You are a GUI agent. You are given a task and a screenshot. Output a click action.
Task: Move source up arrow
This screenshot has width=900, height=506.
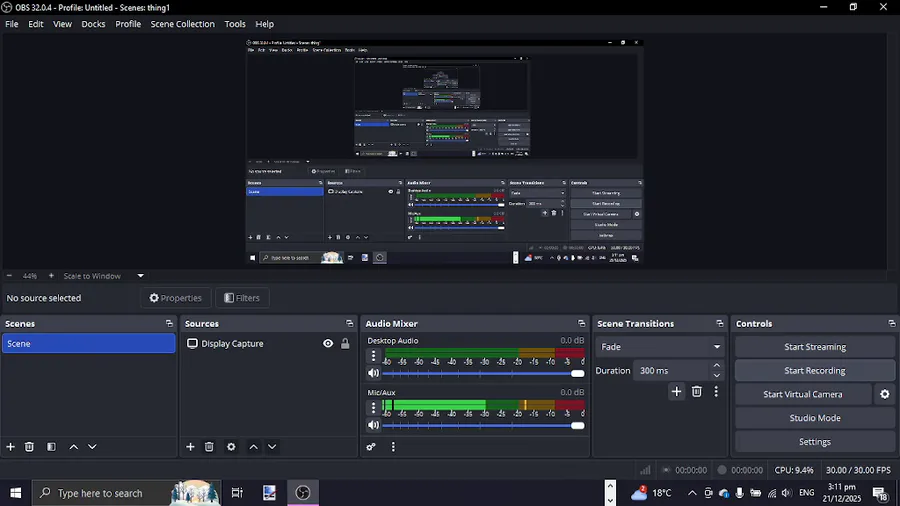point(253,446)
